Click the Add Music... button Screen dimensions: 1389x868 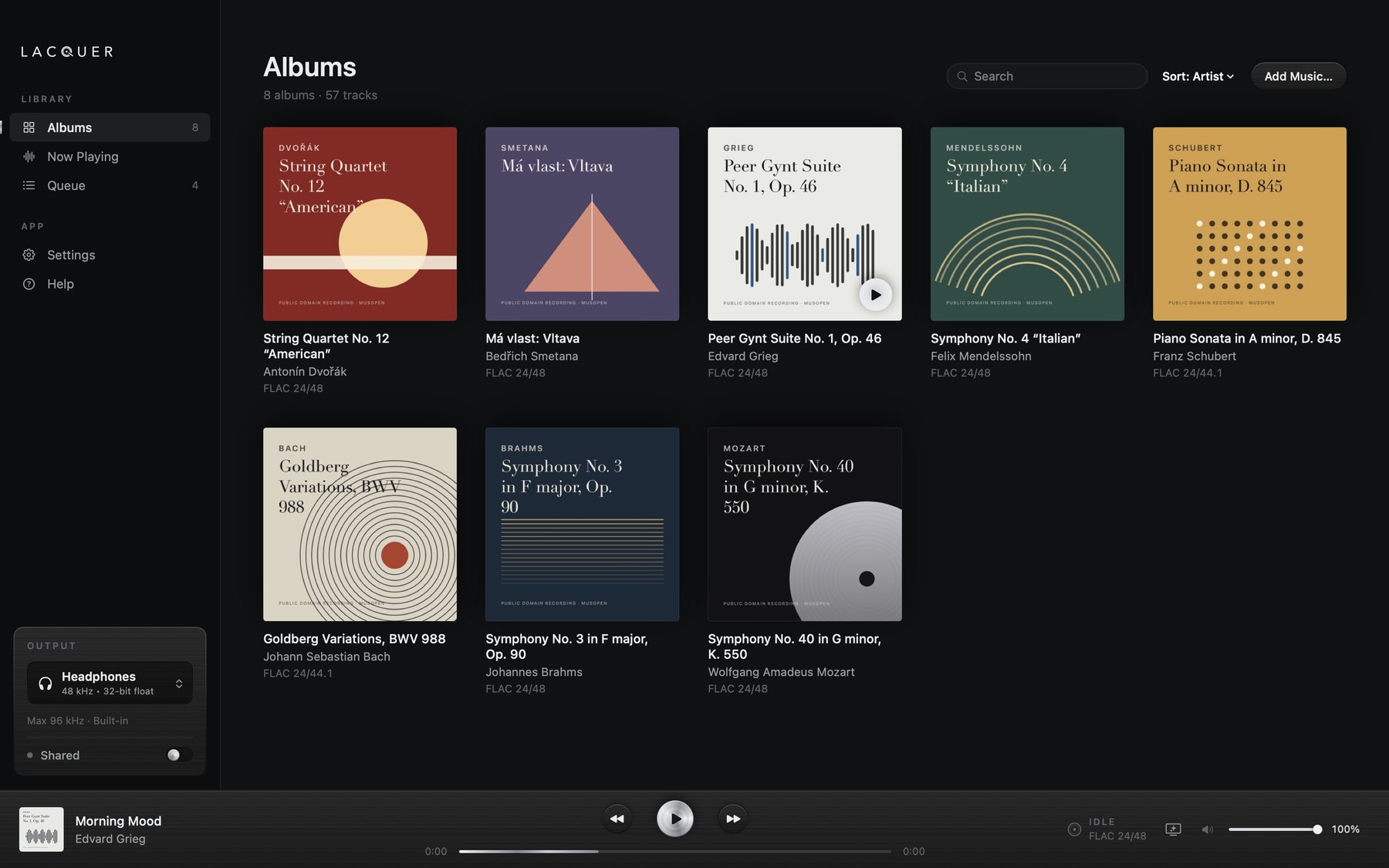click(x=1298, y=76)
